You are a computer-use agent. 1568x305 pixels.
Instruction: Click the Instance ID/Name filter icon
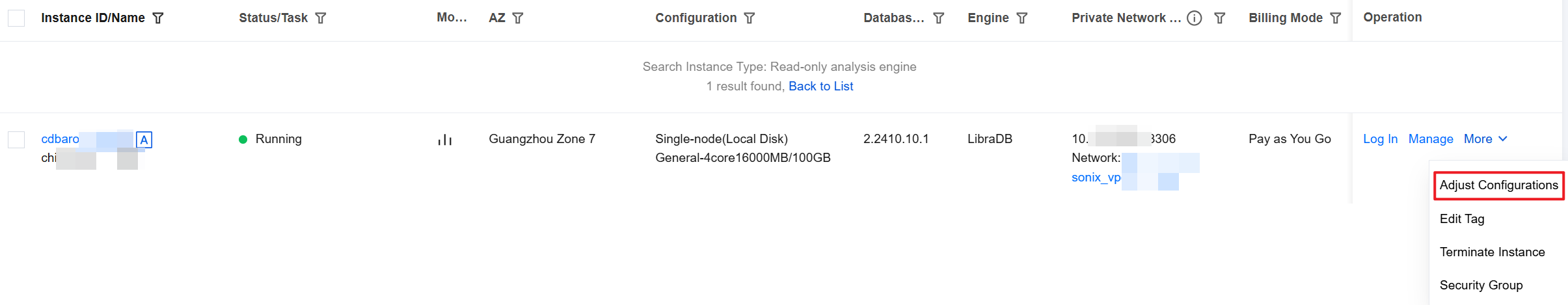pos(158,18)
